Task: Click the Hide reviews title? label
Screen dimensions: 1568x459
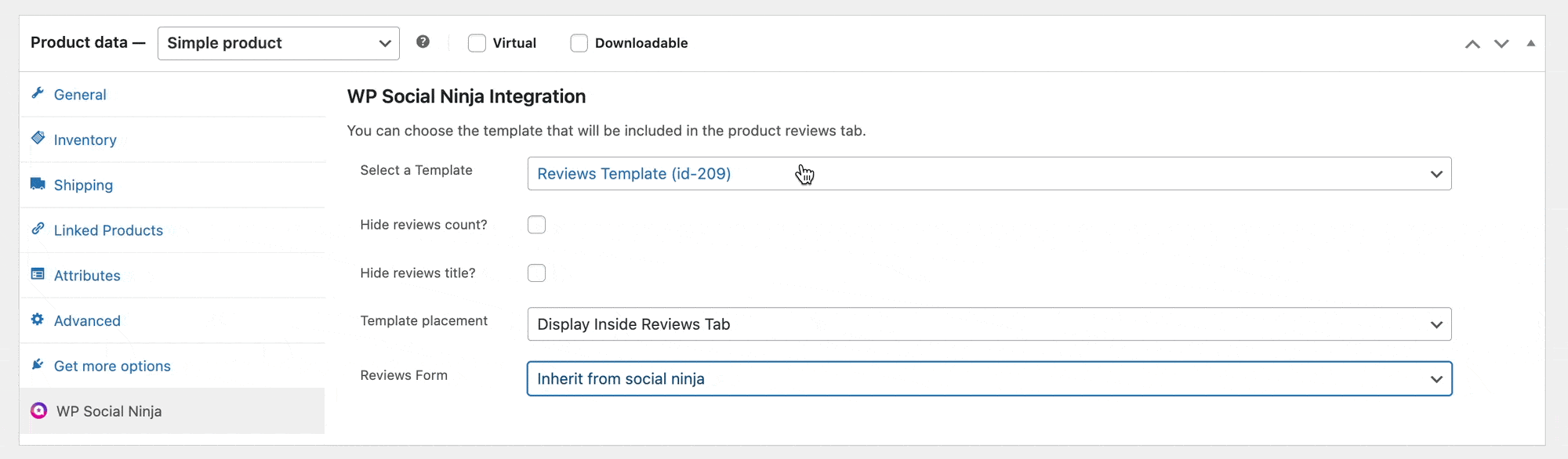Action: pyautogui.click(x=418, y=273)
